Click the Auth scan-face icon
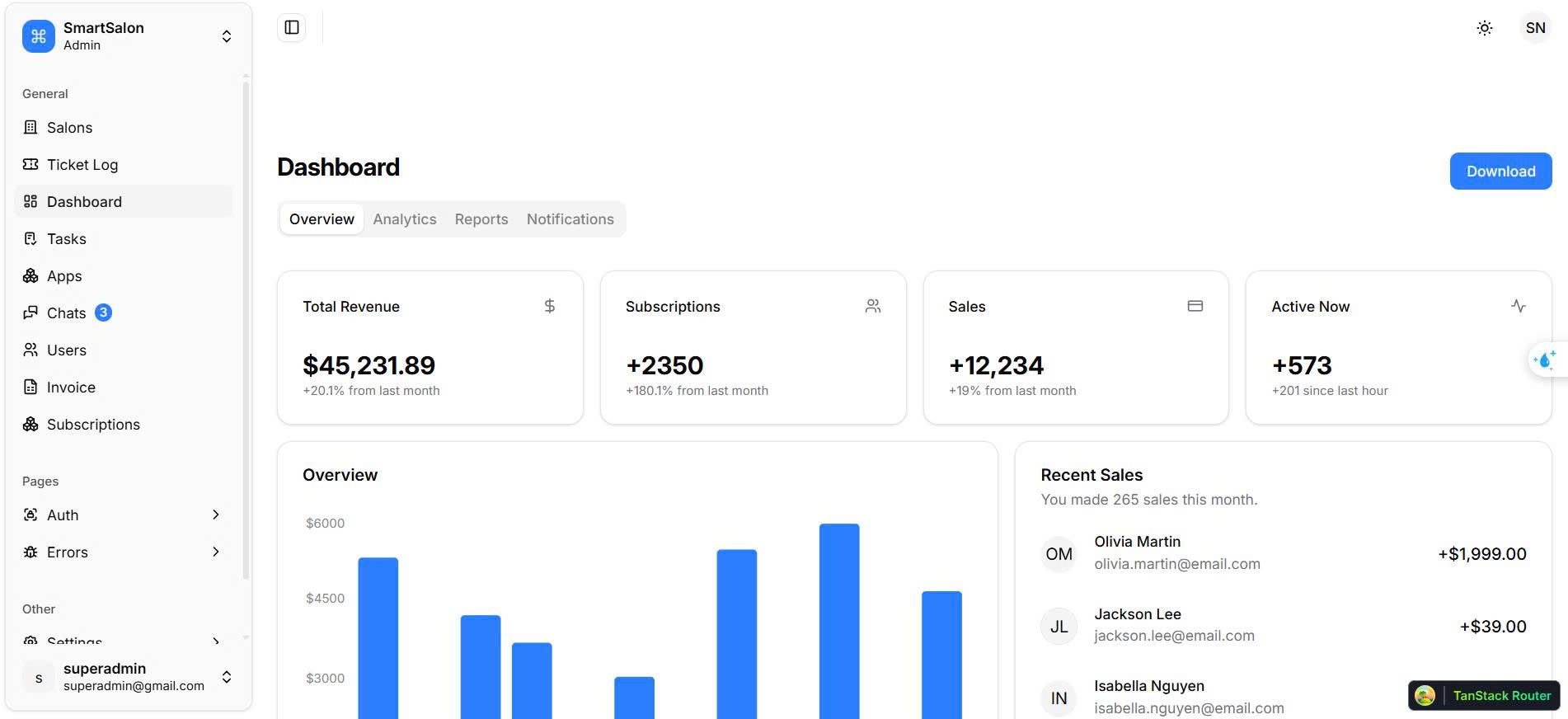Viewport: 1568px width, 719px height. pos(31,515)
